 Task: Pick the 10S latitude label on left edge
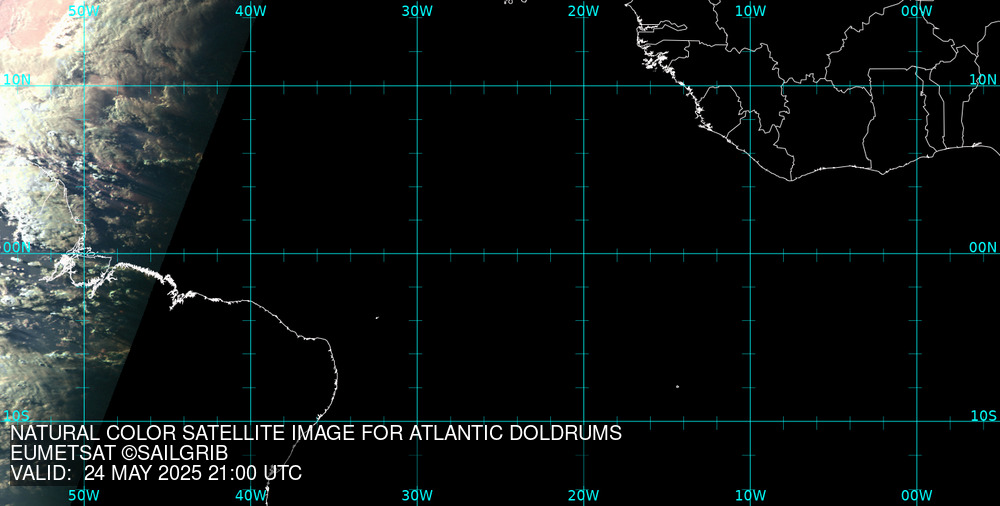16,416
